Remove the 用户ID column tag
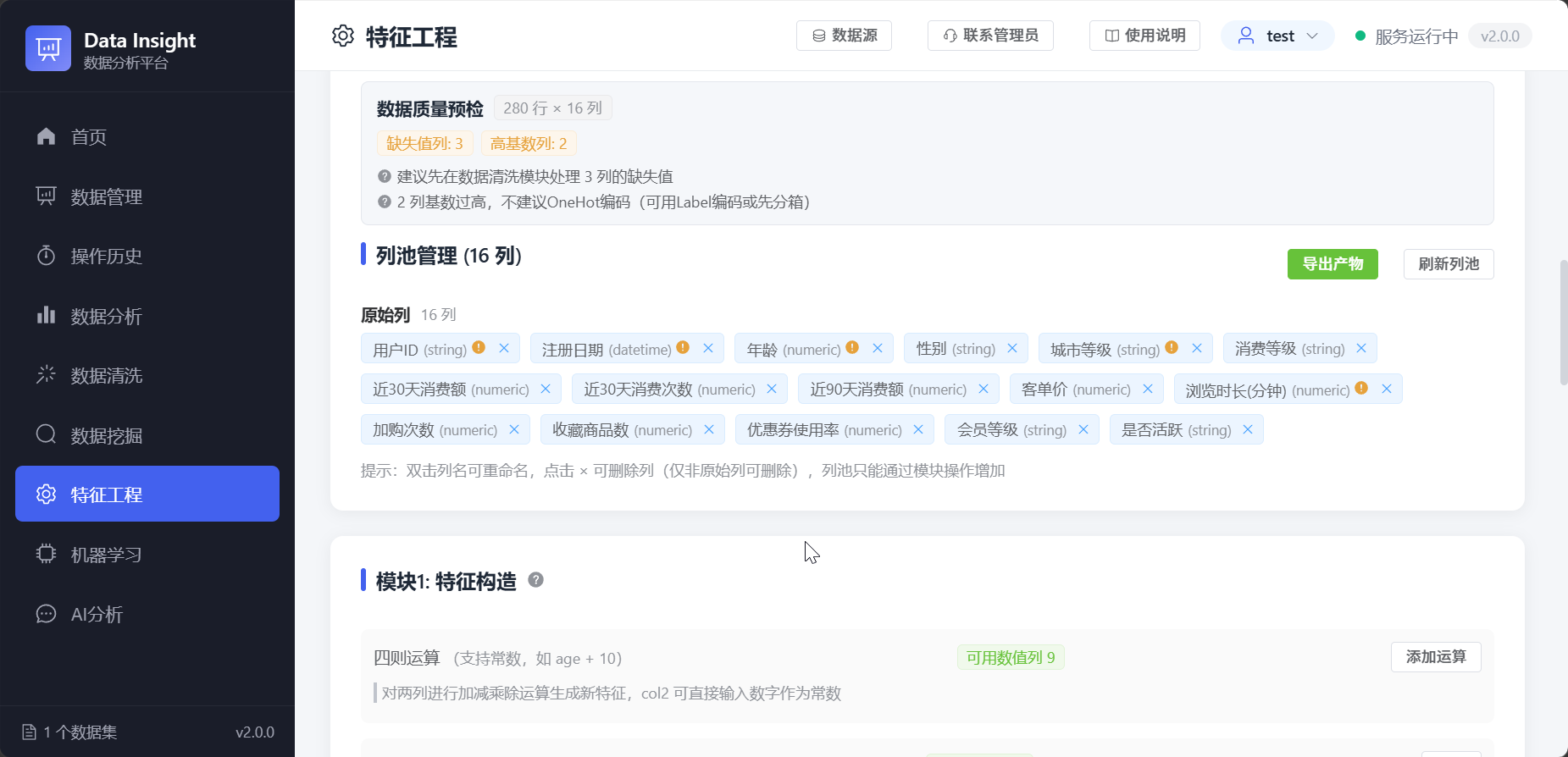1568x757 pixels. coord(504,348)
